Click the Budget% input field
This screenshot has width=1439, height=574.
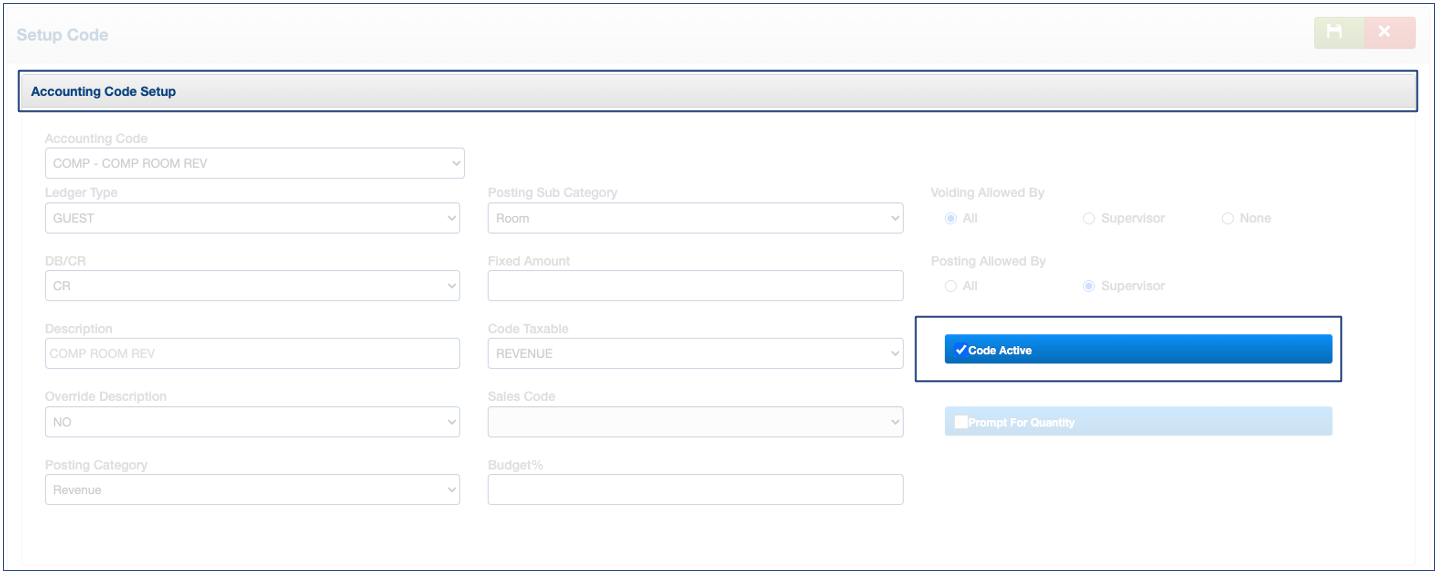tap(695, 490)
